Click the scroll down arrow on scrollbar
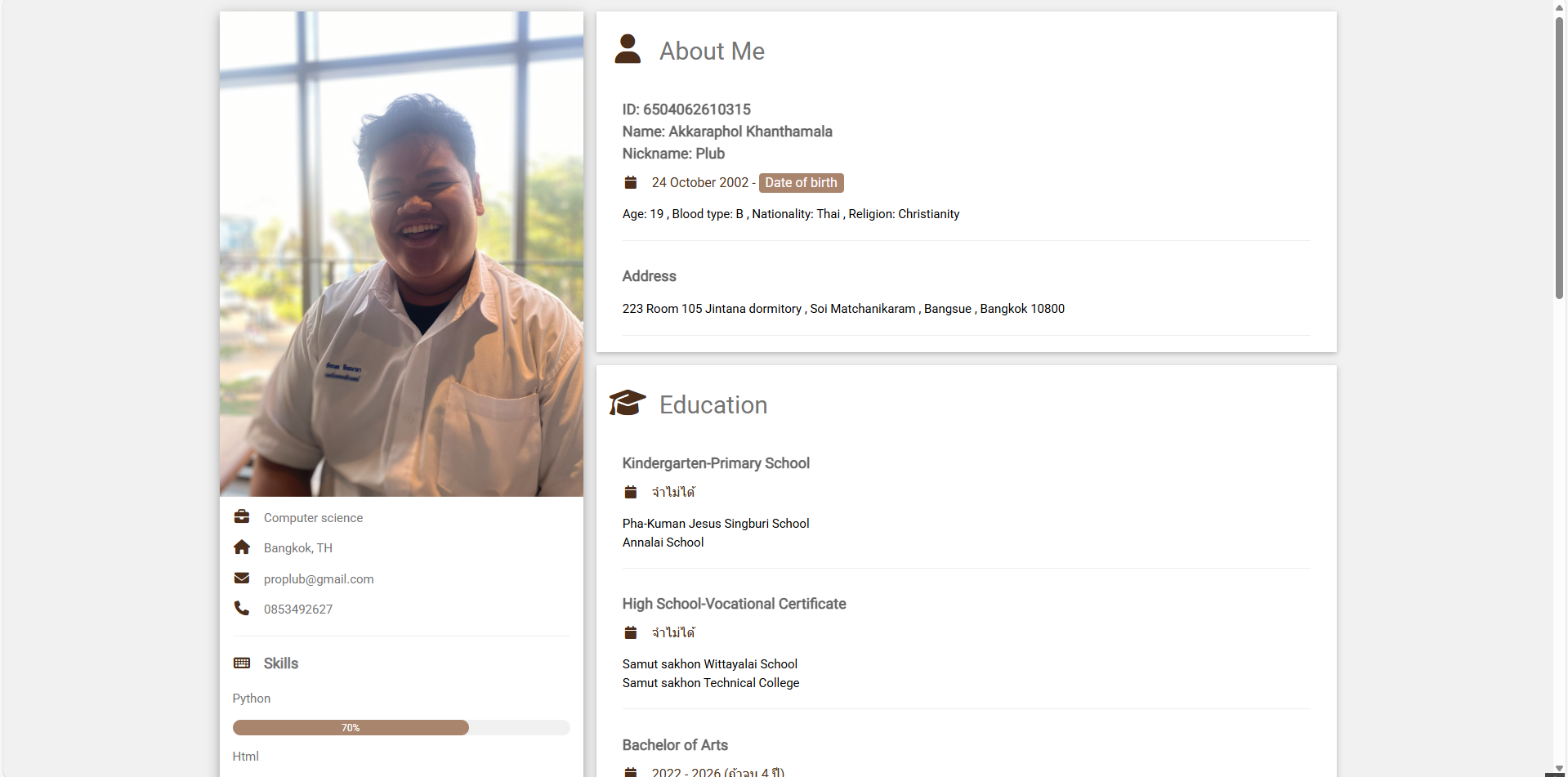 click(1559, 768)
